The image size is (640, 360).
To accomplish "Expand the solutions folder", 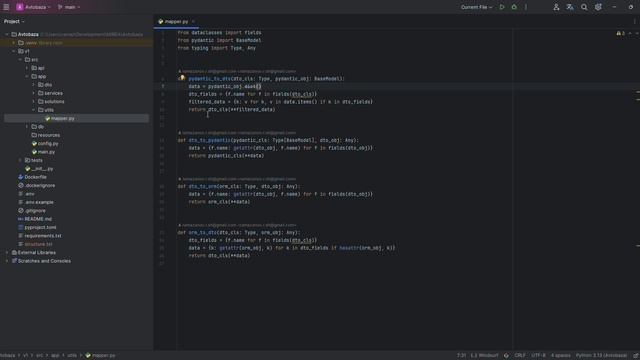I will point(33,102).
